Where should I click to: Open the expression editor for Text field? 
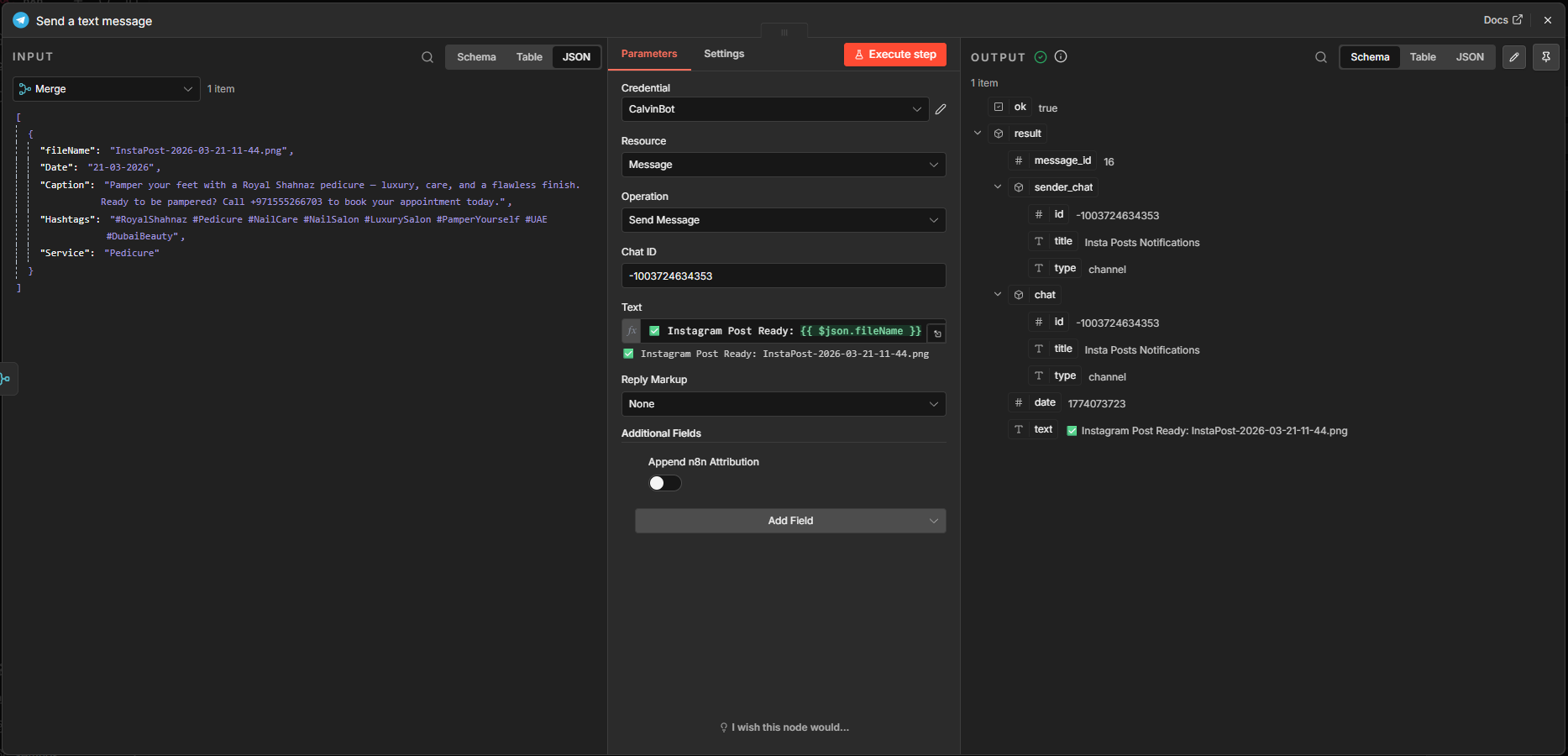[x=937, y=333]
